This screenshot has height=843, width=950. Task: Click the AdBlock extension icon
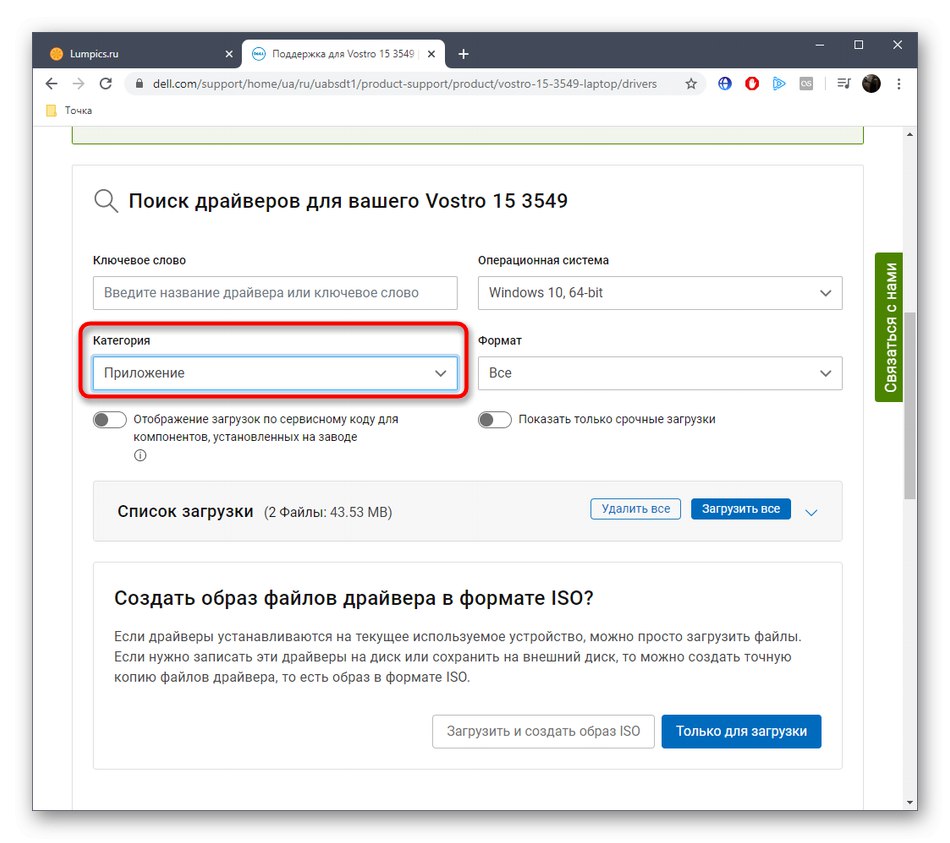click(x=751, y=84)
